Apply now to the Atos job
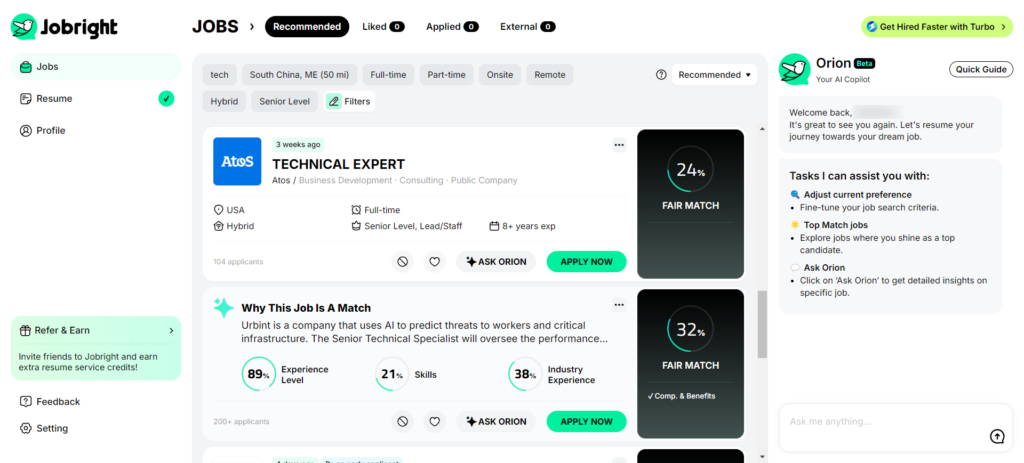 pyautogui.click(x=586, y=262)
